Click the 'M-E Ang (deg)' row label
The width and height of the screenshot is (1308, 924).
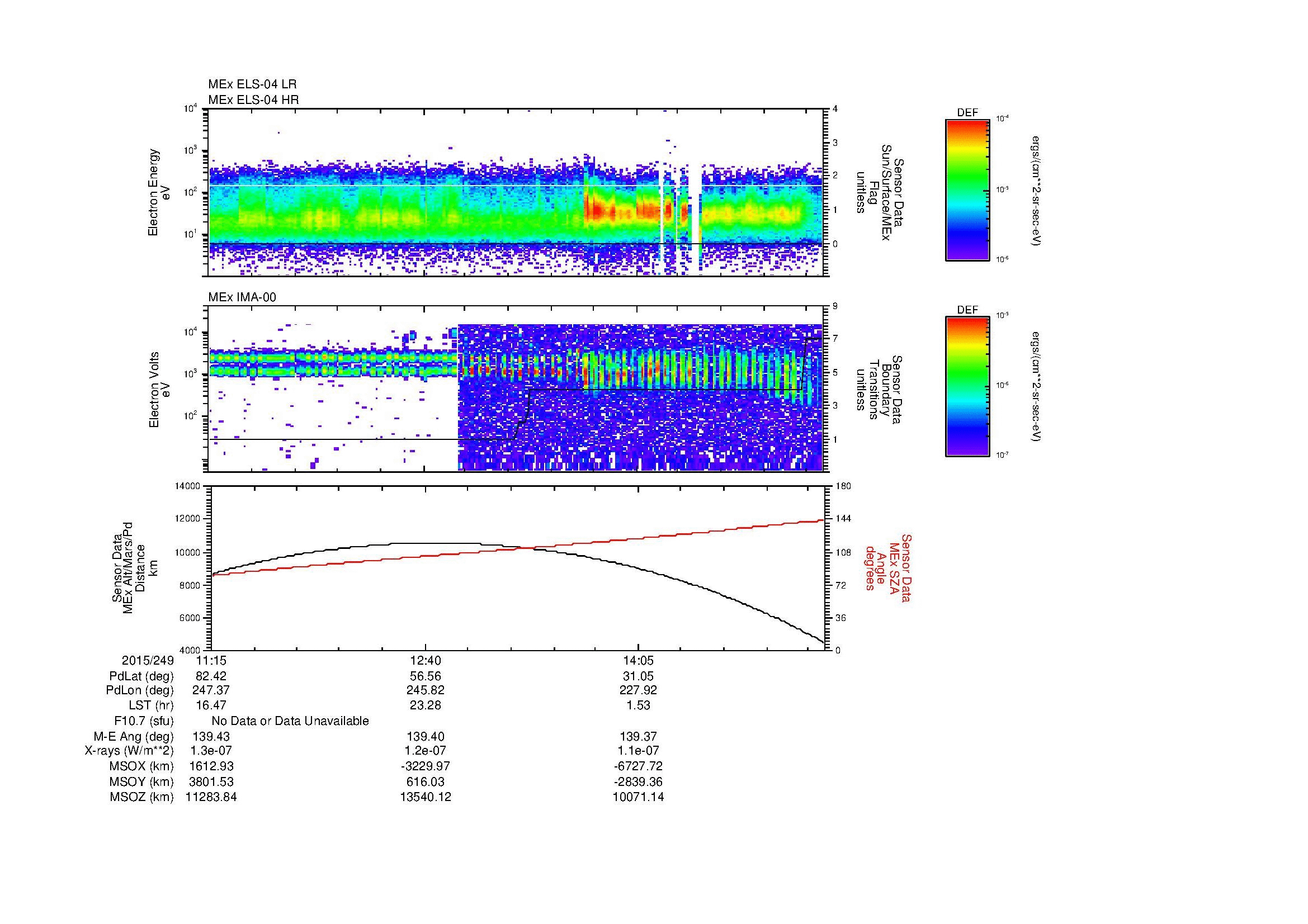coord(134,737)
